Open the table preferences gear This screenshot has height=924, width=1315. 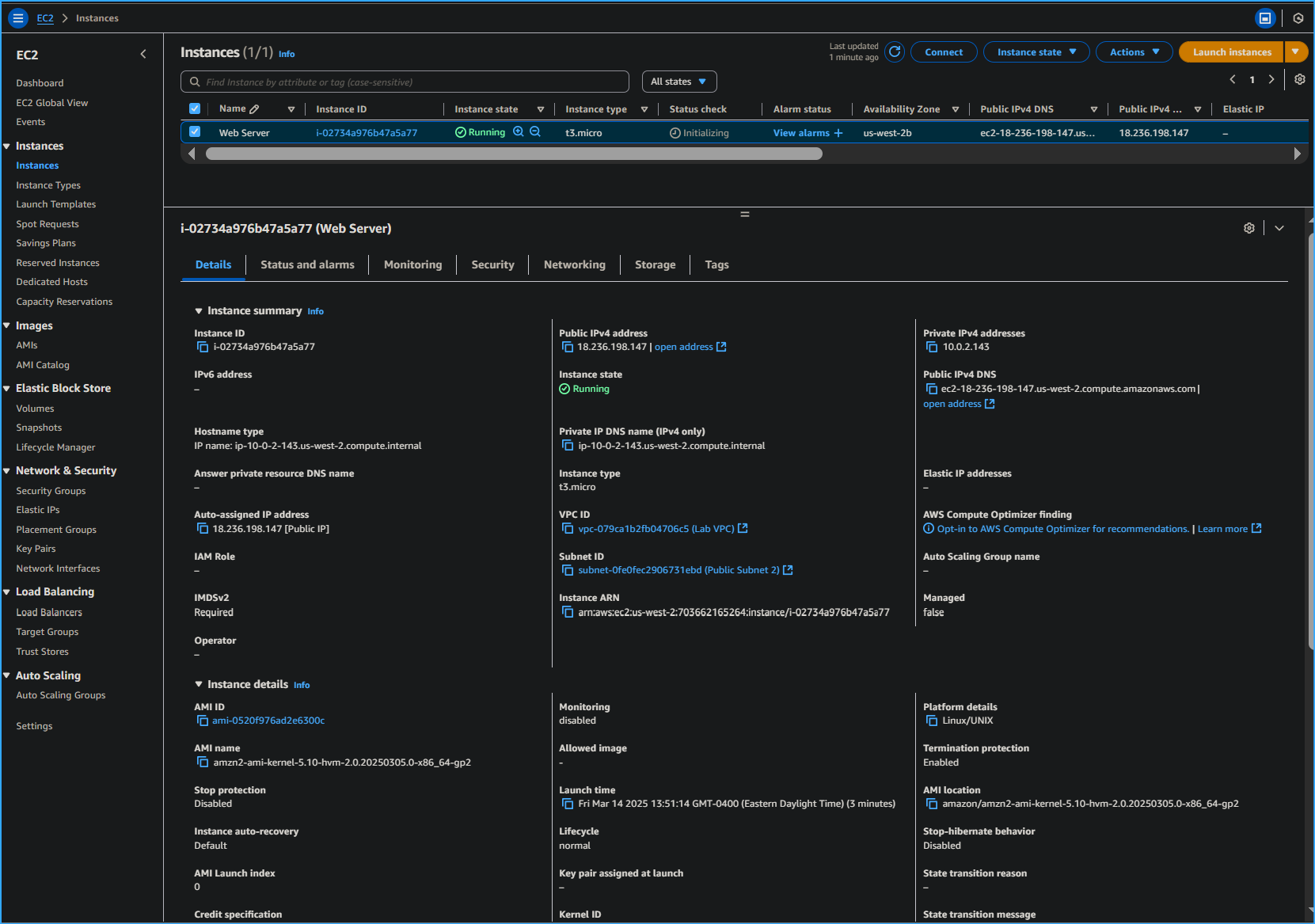click(1299, 79)
